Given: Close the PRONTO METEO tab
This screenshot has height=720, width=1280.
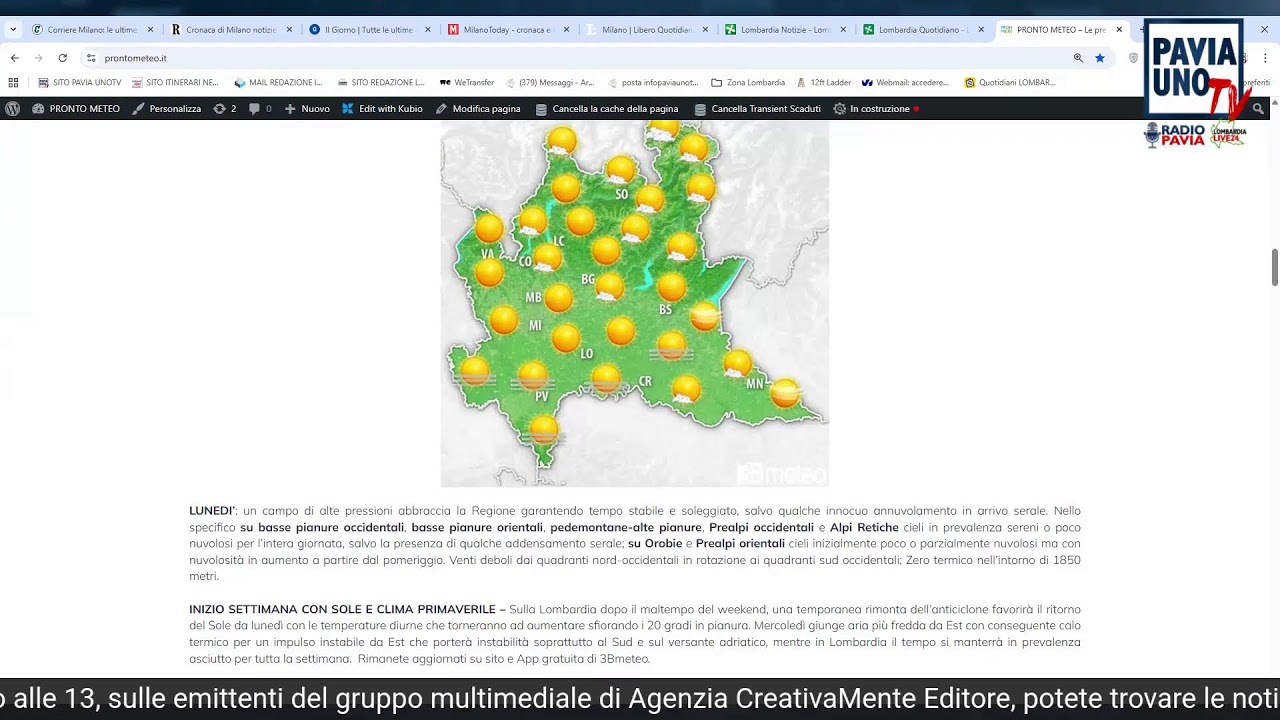Looking at the screenshot, I should pos(1119,30).
